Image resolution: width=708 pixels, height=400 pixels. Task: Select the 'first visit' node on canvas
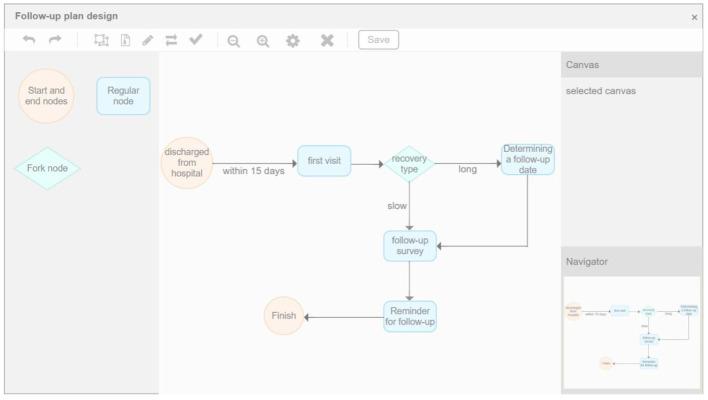324,161
